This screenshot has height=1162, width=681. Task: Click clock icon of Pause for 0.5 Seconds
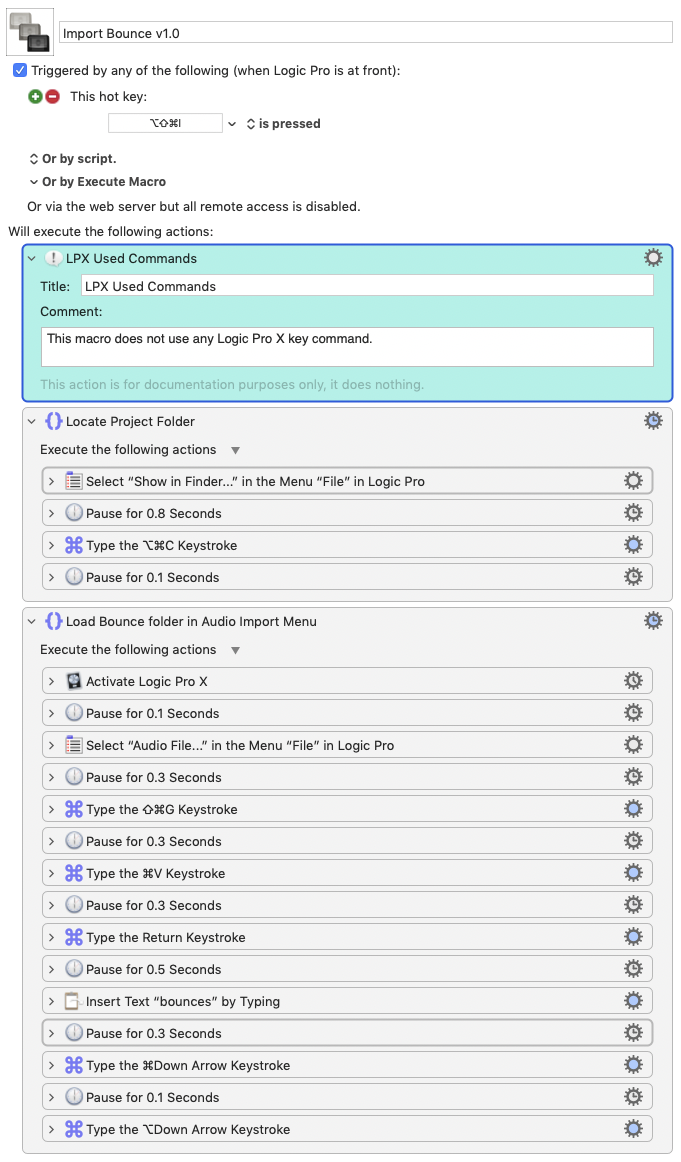73,969
